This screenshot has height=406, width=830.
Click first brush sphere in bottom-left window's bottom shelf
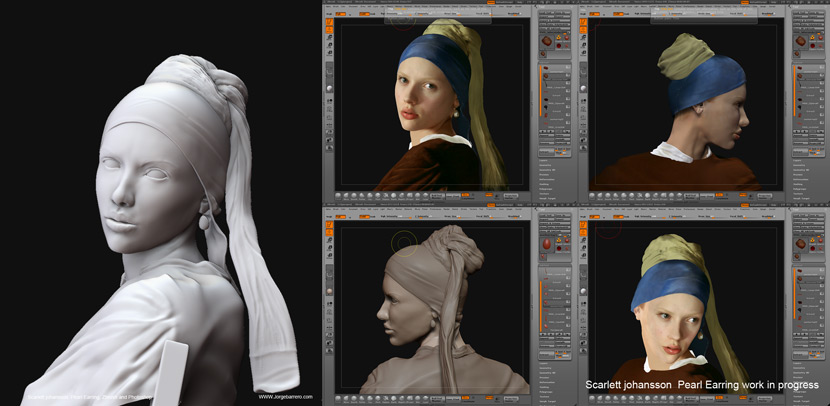click(x=338, y=399)
